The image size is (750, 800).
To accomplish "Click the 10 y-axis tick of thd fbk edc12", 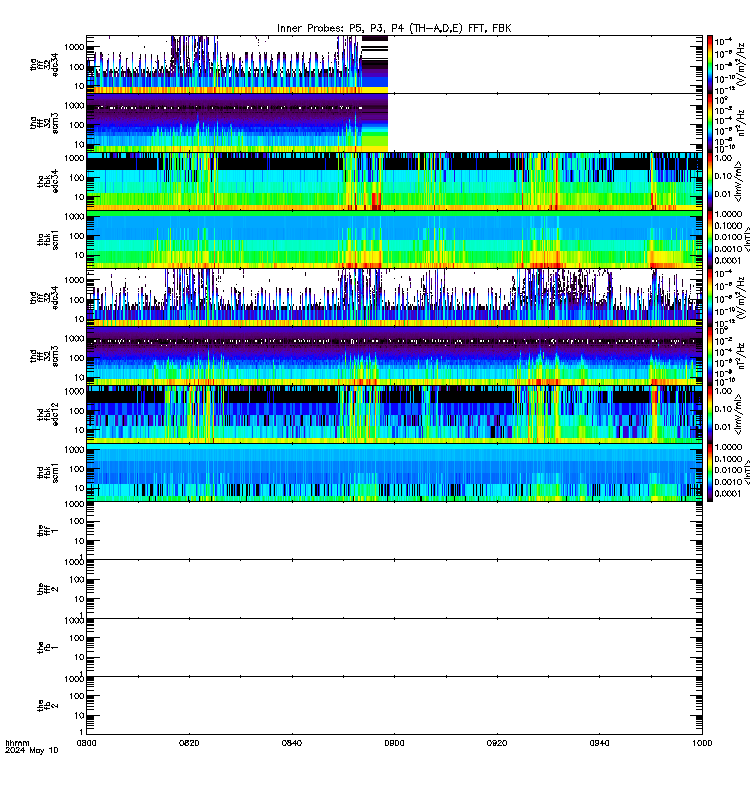I will [x=80, y=430].
